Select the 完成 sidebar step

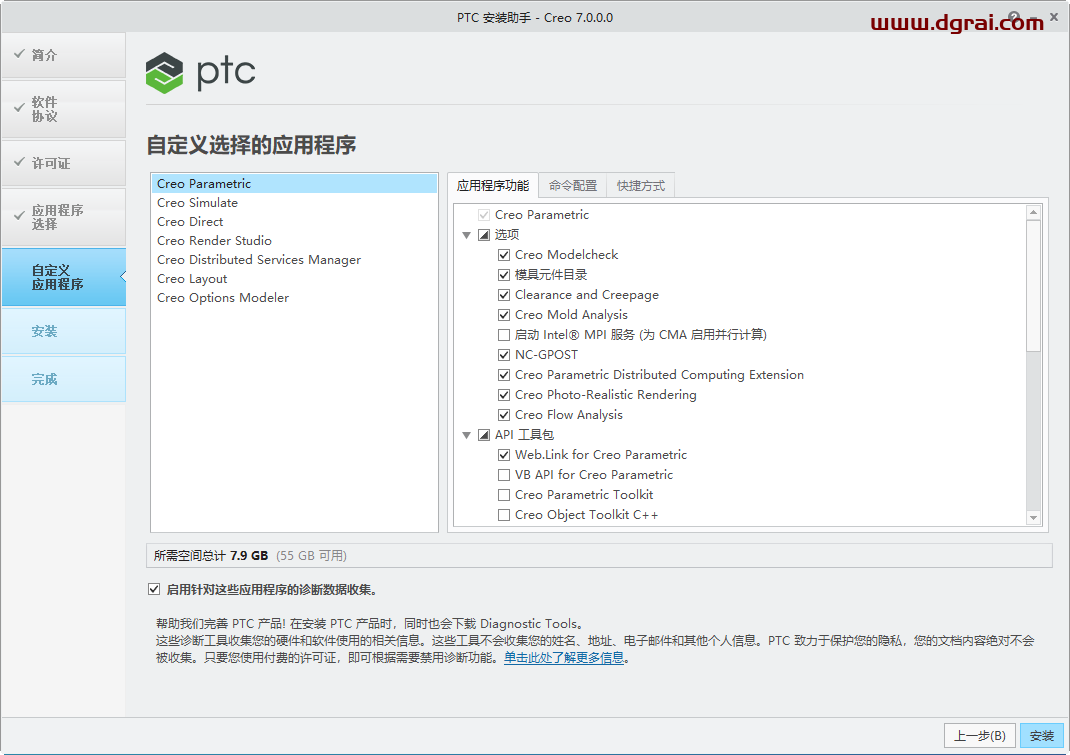[x=63, y=379]
